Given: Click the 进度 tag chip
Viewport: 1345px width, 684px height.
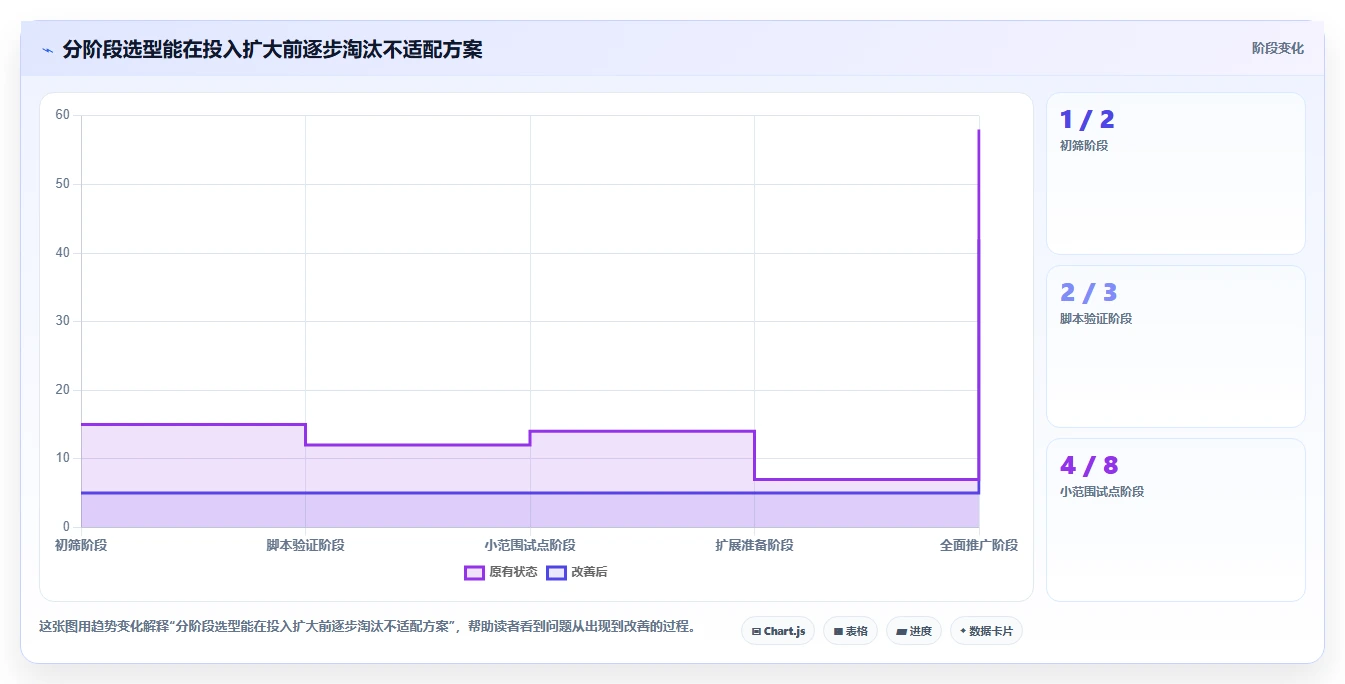Looking at the screenshot, I should (x=914, y=631).
